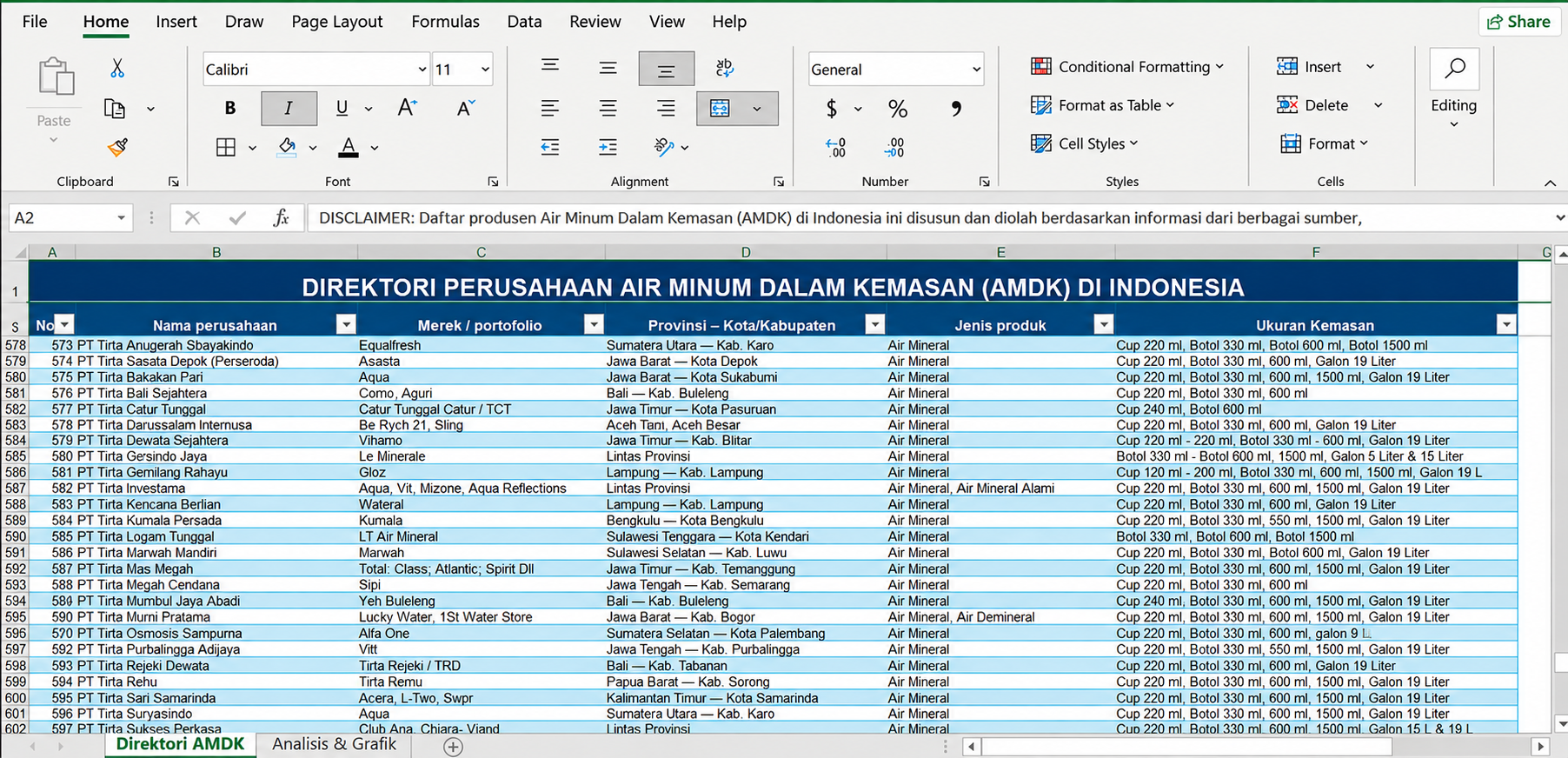Click the Increase Indent icon
The image size is (1568, 758).
[x=608, y=147]
